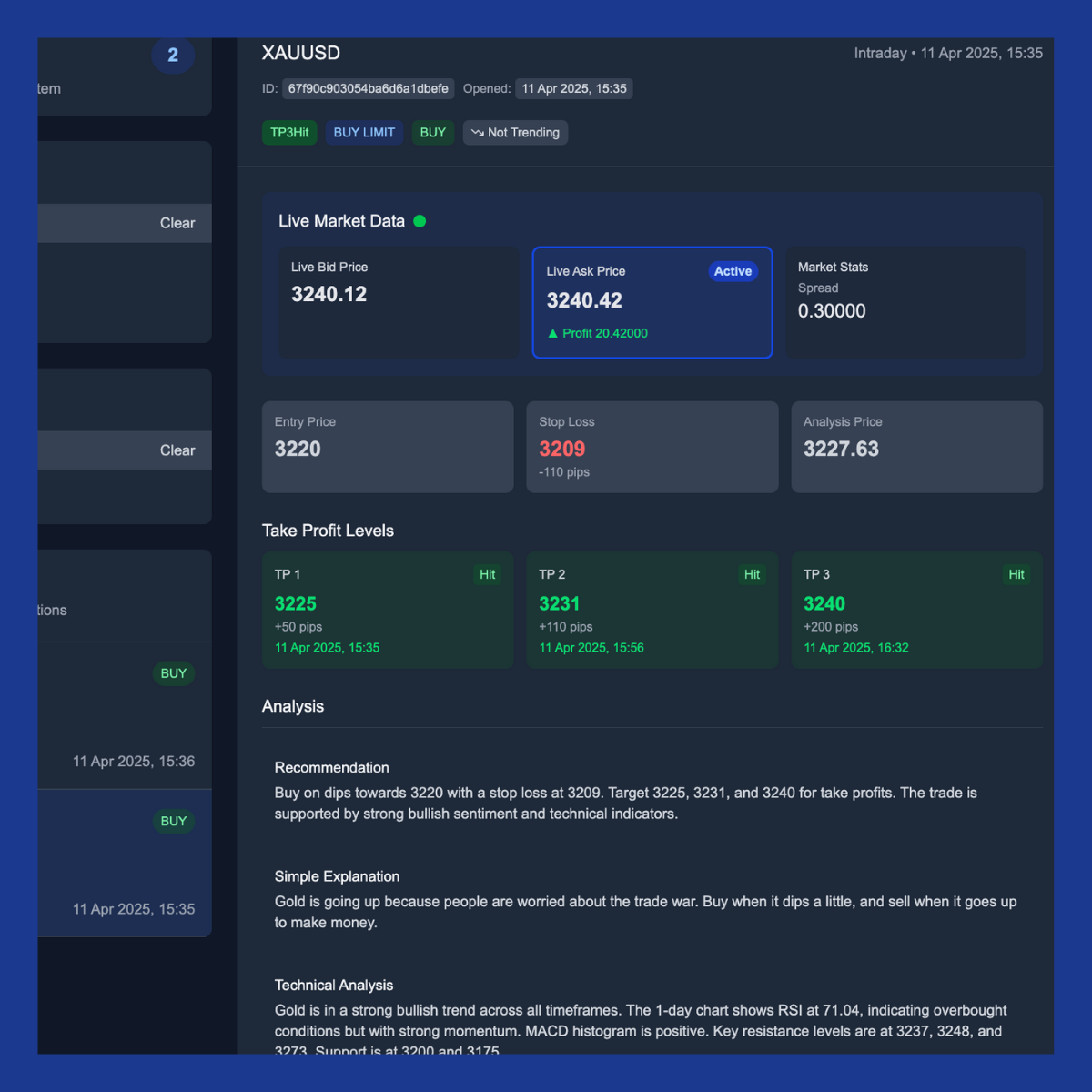Click BUY badge on the 15:35 signal

174,821
